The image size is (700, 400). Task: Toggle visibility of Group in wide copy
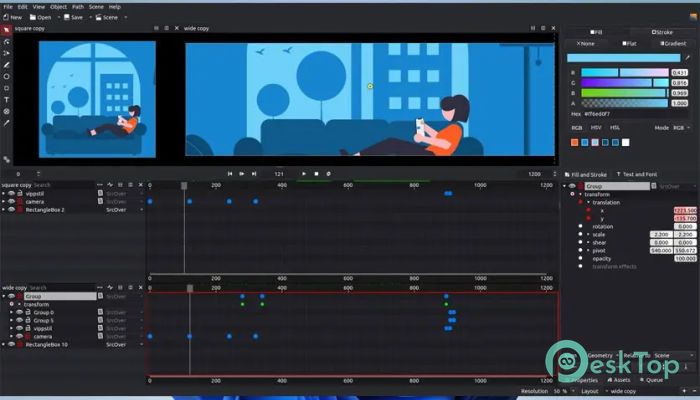12,296
